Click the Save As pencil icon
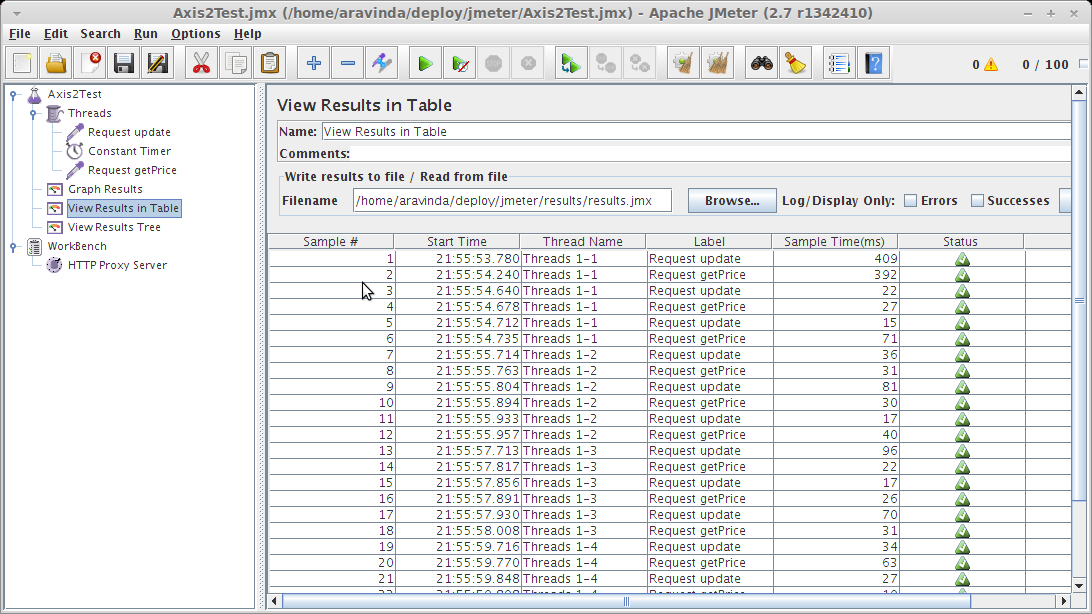1092x614 pixels. coord(157,64)
